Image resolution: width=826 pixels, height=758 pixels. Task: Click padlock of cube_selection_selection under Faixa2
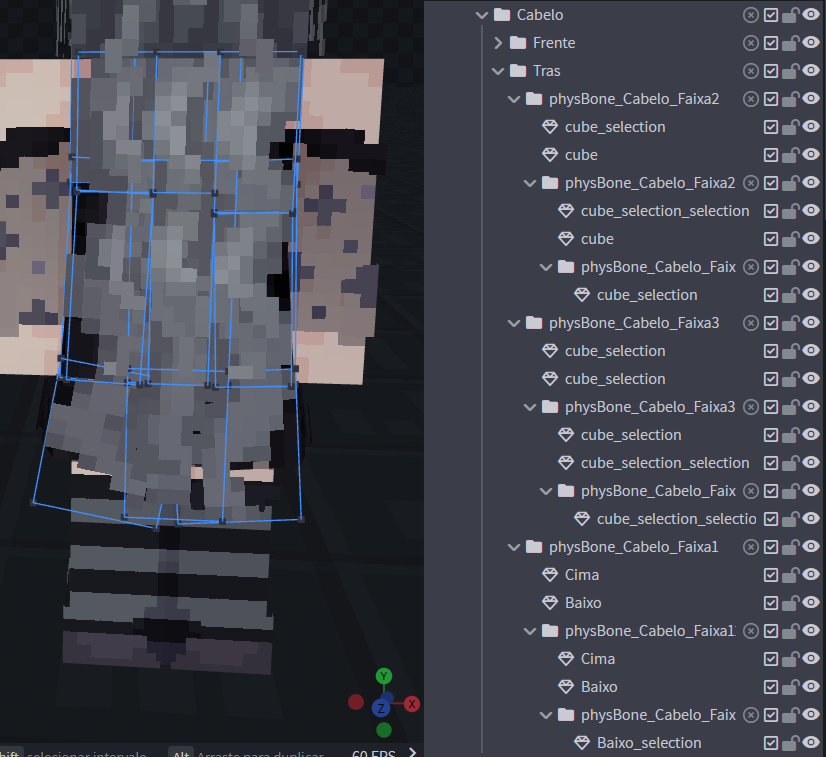click(790, 211)
